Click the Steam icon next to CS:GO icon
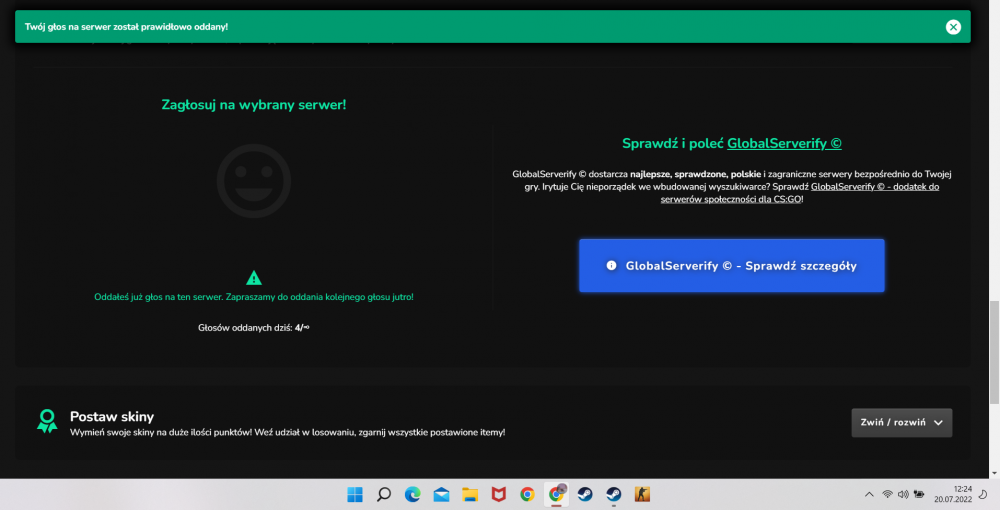The height and width of the screenshot is (510, 1000). pos(614,494)
